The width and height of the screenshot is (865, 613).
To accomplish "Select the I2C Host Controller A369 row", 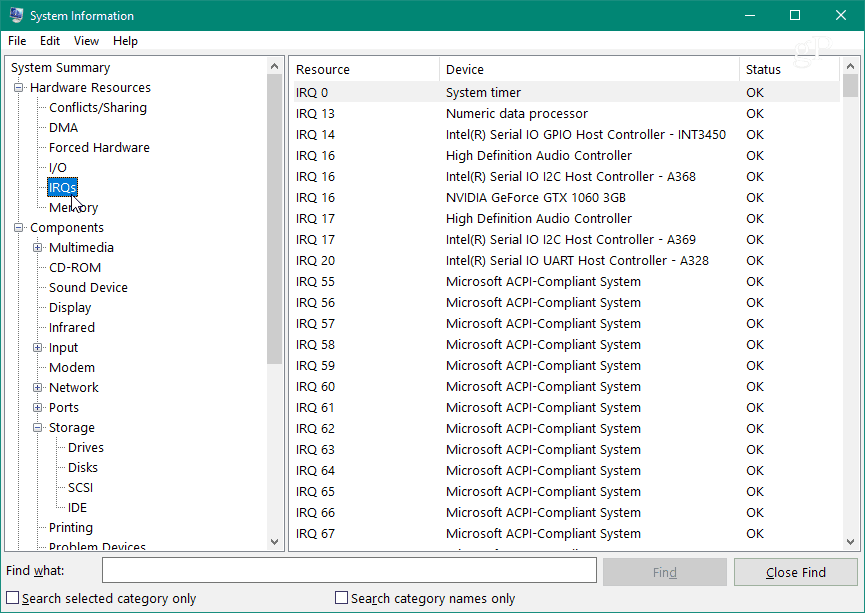I will click(x=567, y=239).
